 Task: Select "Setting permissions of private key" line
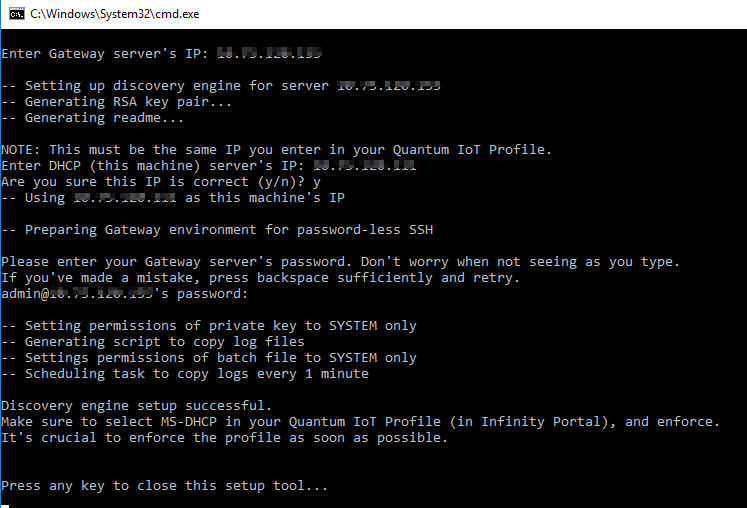click(209, 326)
